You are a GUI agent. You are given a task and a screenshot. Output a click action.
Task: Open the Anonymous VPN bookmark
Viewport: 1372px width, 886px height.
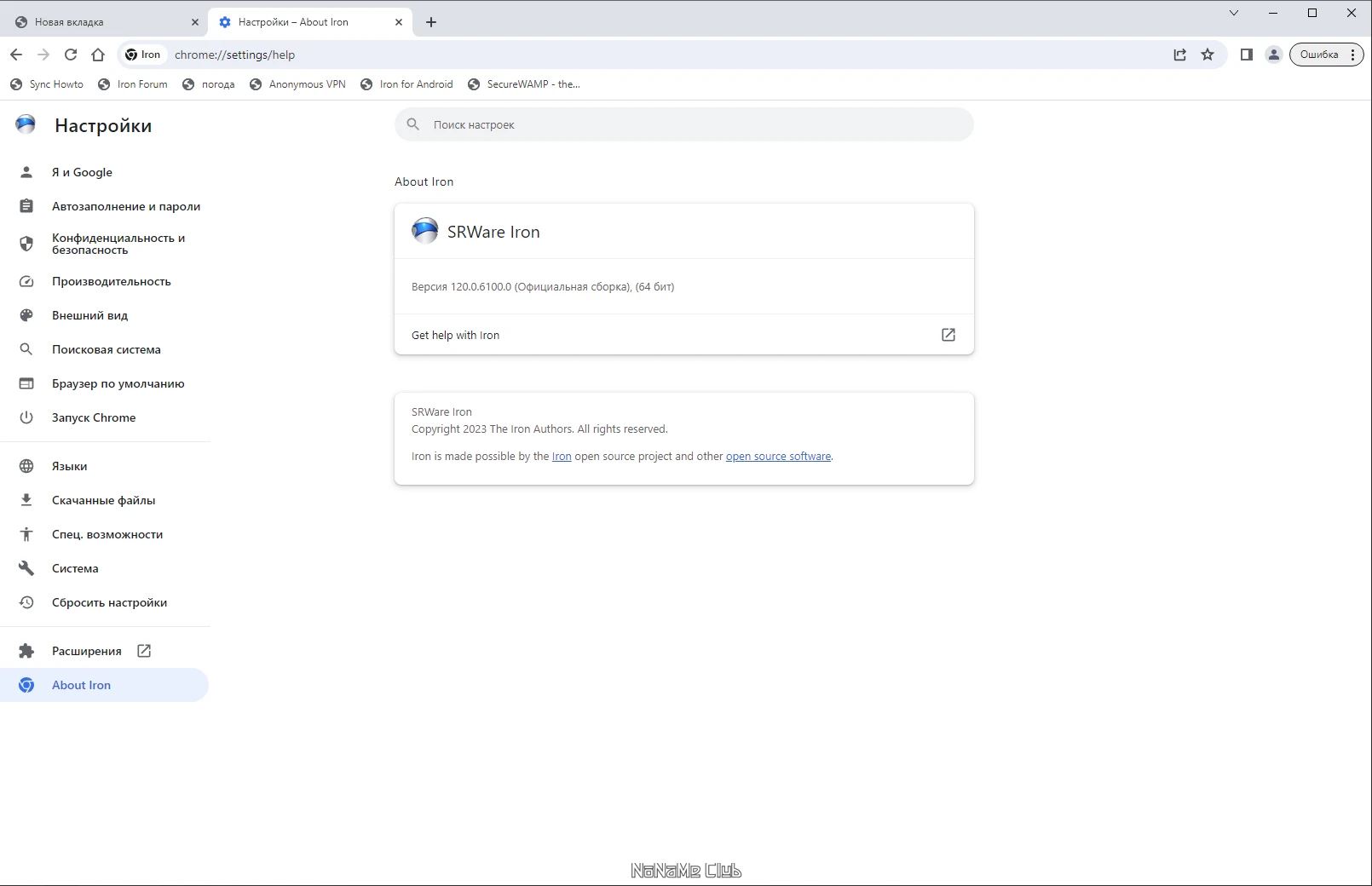click(x=297, y=84)
